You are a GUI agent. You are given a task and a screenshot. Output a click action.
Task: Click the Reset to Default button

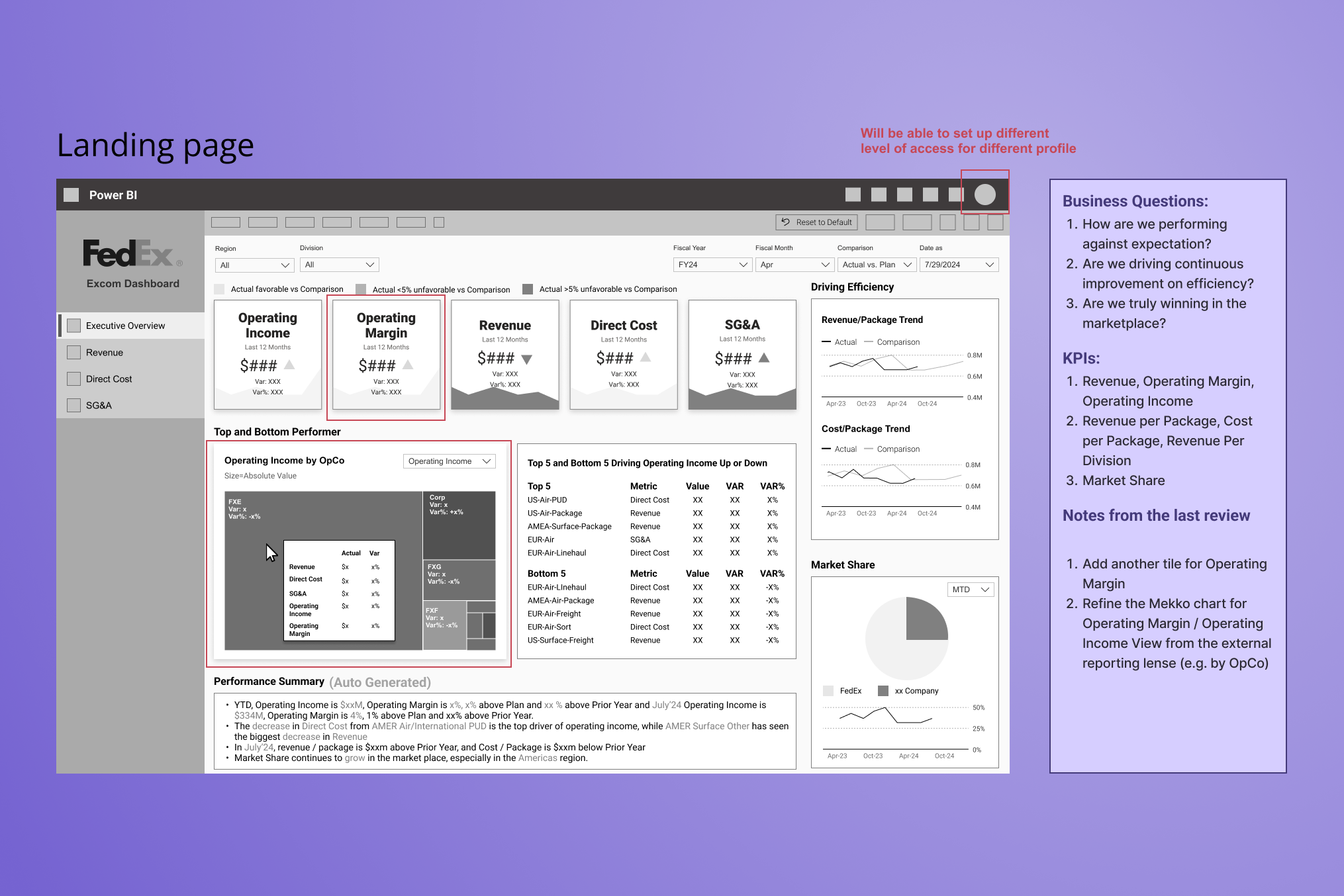pos(816,222)
